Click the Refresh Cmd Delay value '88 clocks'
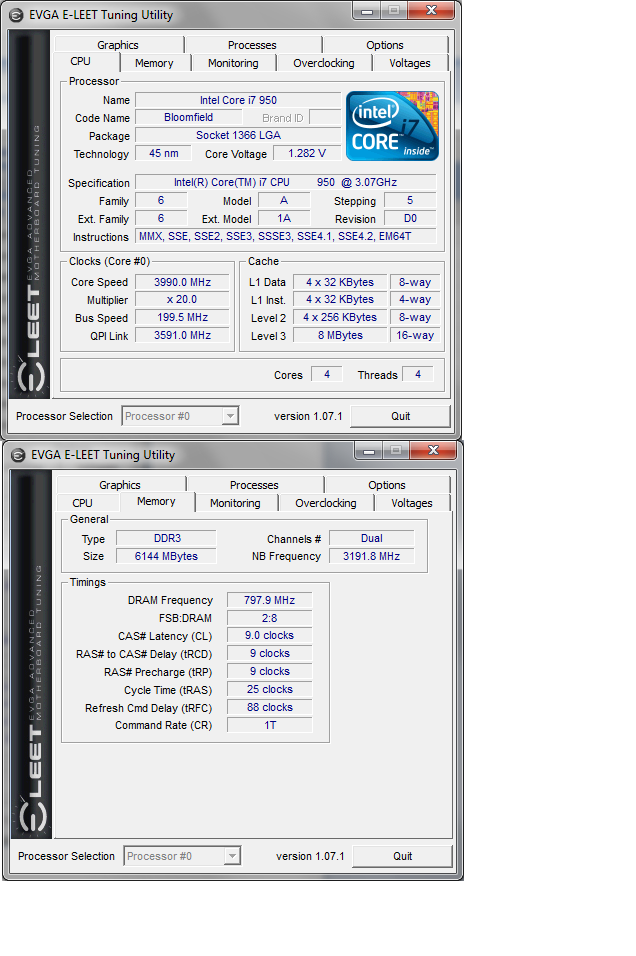 270,707
